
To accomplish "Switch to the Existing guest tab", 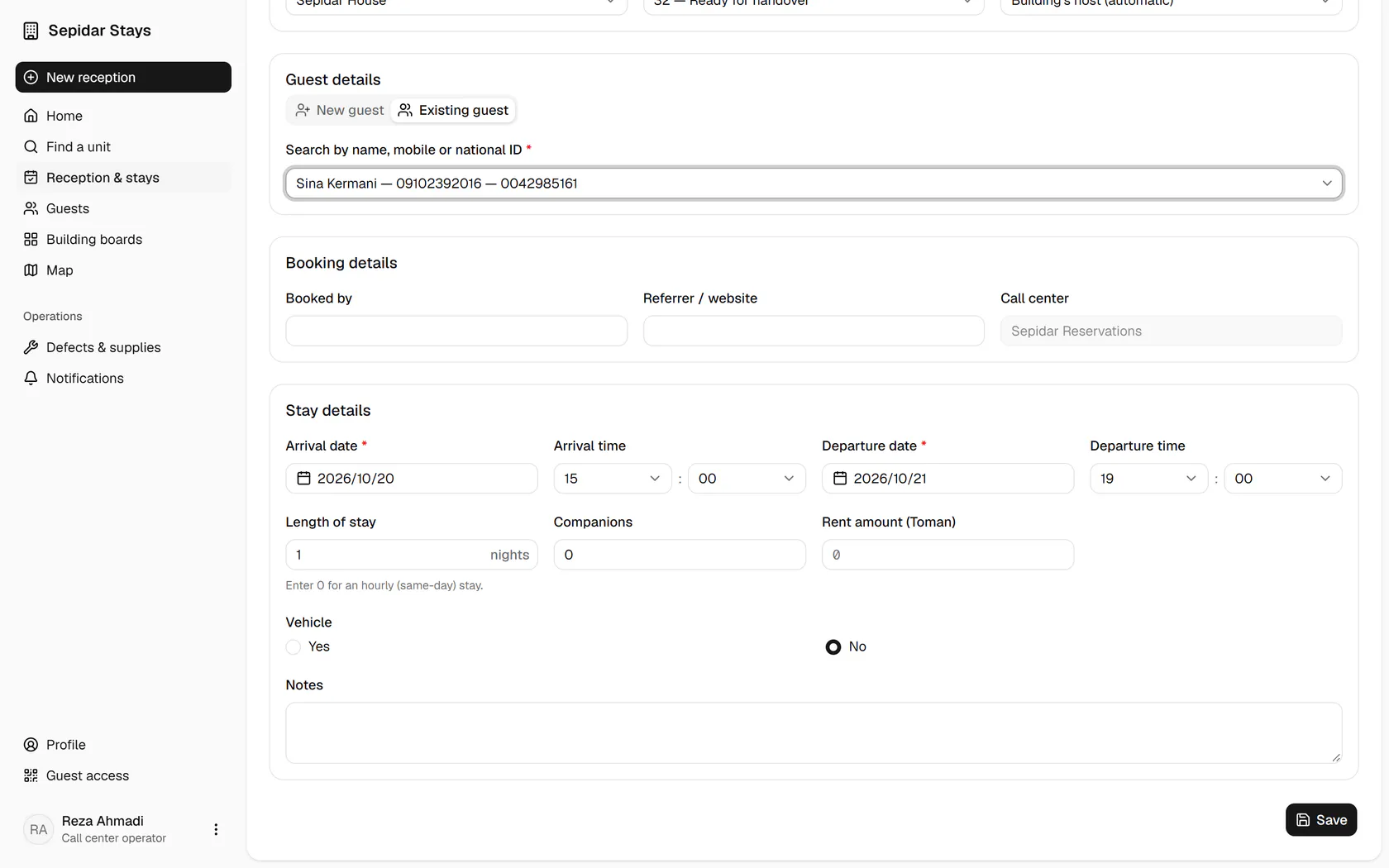I will (453, 110).
